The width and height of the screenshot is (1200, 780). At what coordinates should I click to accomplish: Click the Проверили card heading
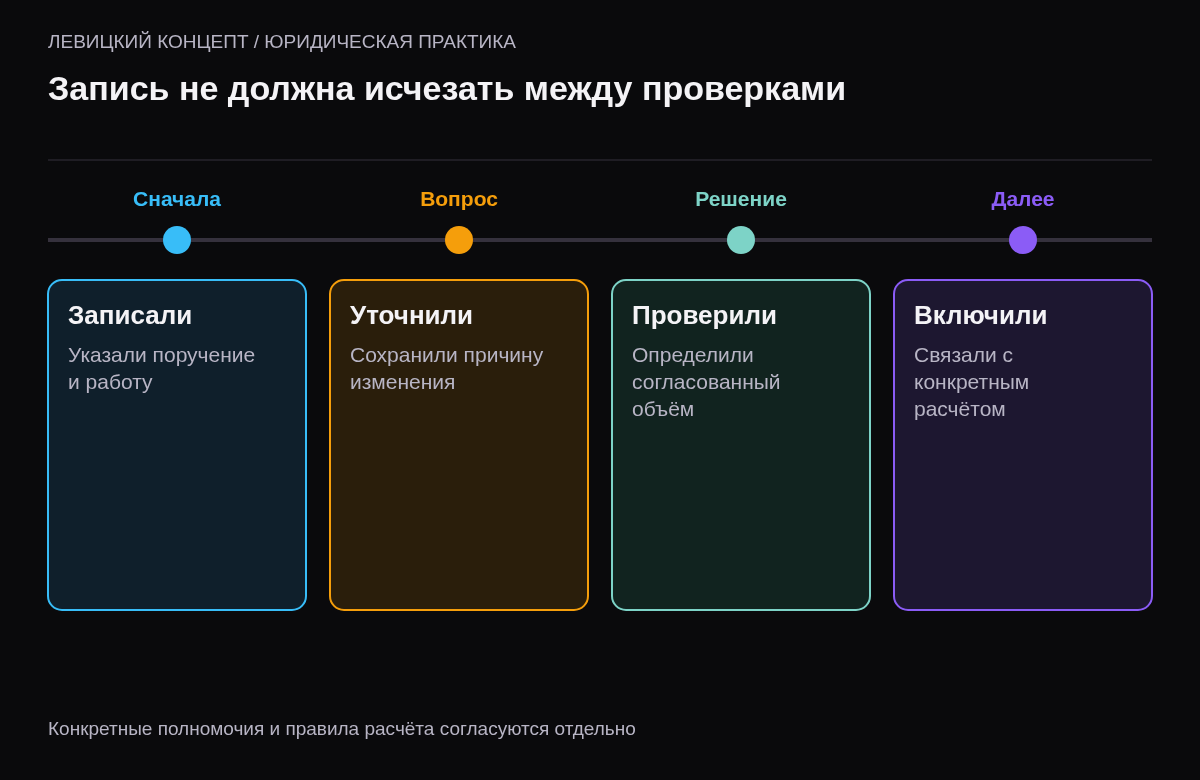[704, 315]
